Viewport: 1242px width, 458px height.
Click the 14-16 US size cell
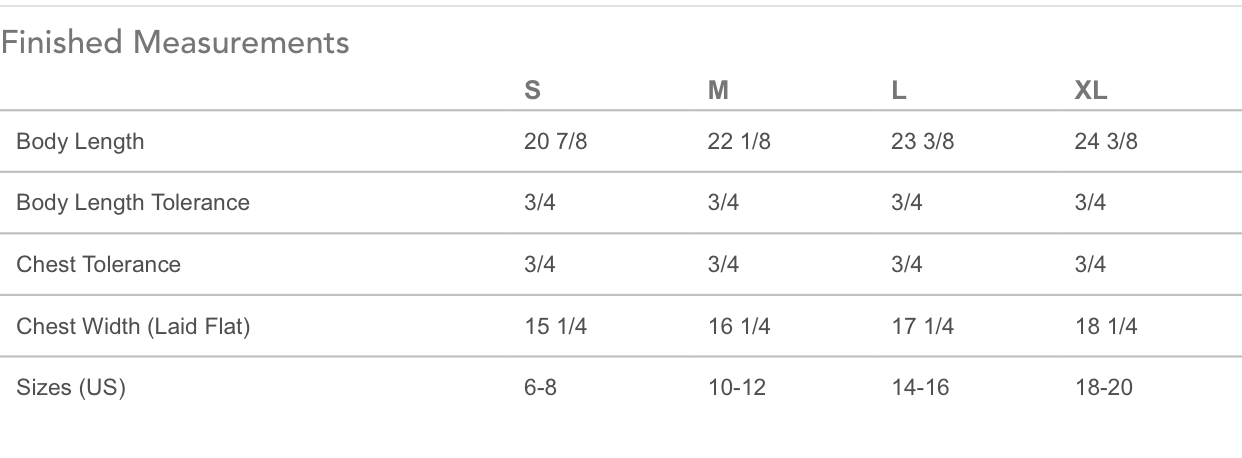[x=920, y=387]
